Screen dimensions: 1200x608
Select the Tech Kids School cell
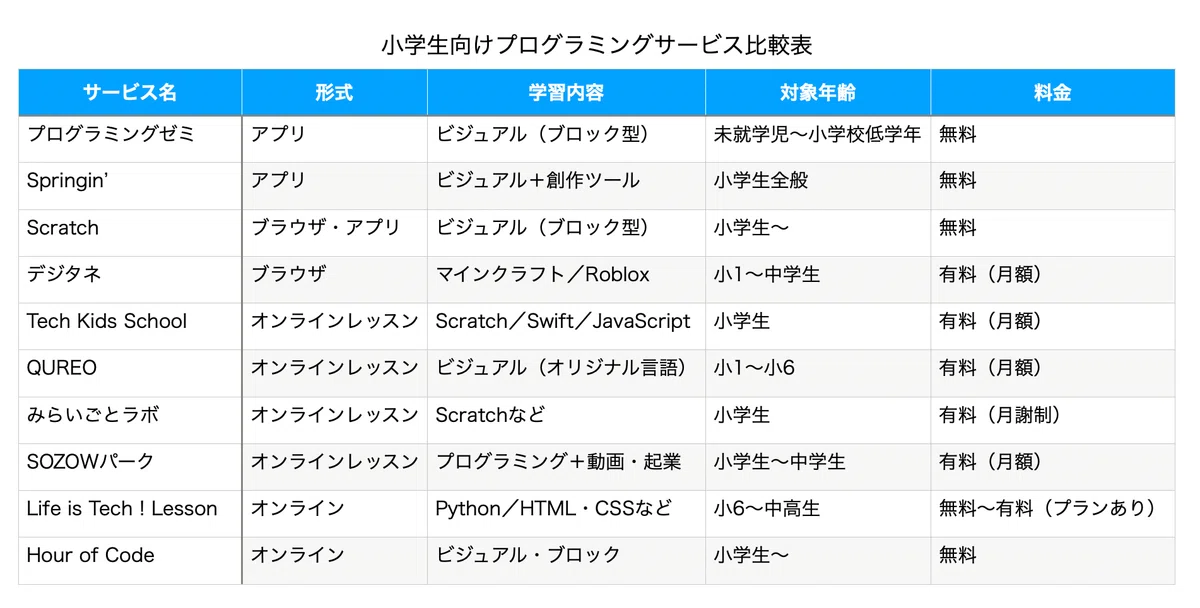click(x=130, y=326)
